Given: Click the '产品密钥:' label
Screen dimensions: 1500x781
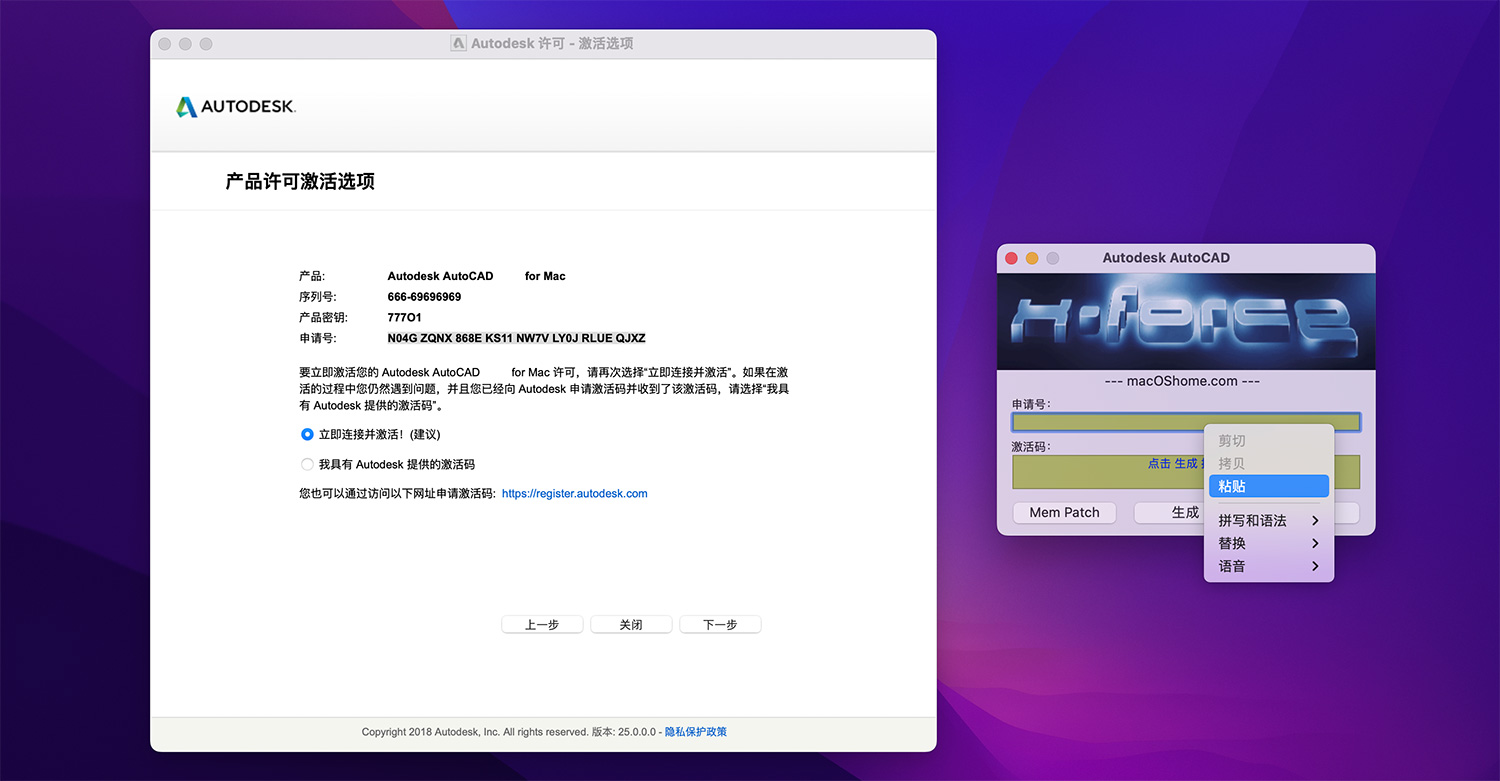Looking at the screenshot, I should 324,318.
